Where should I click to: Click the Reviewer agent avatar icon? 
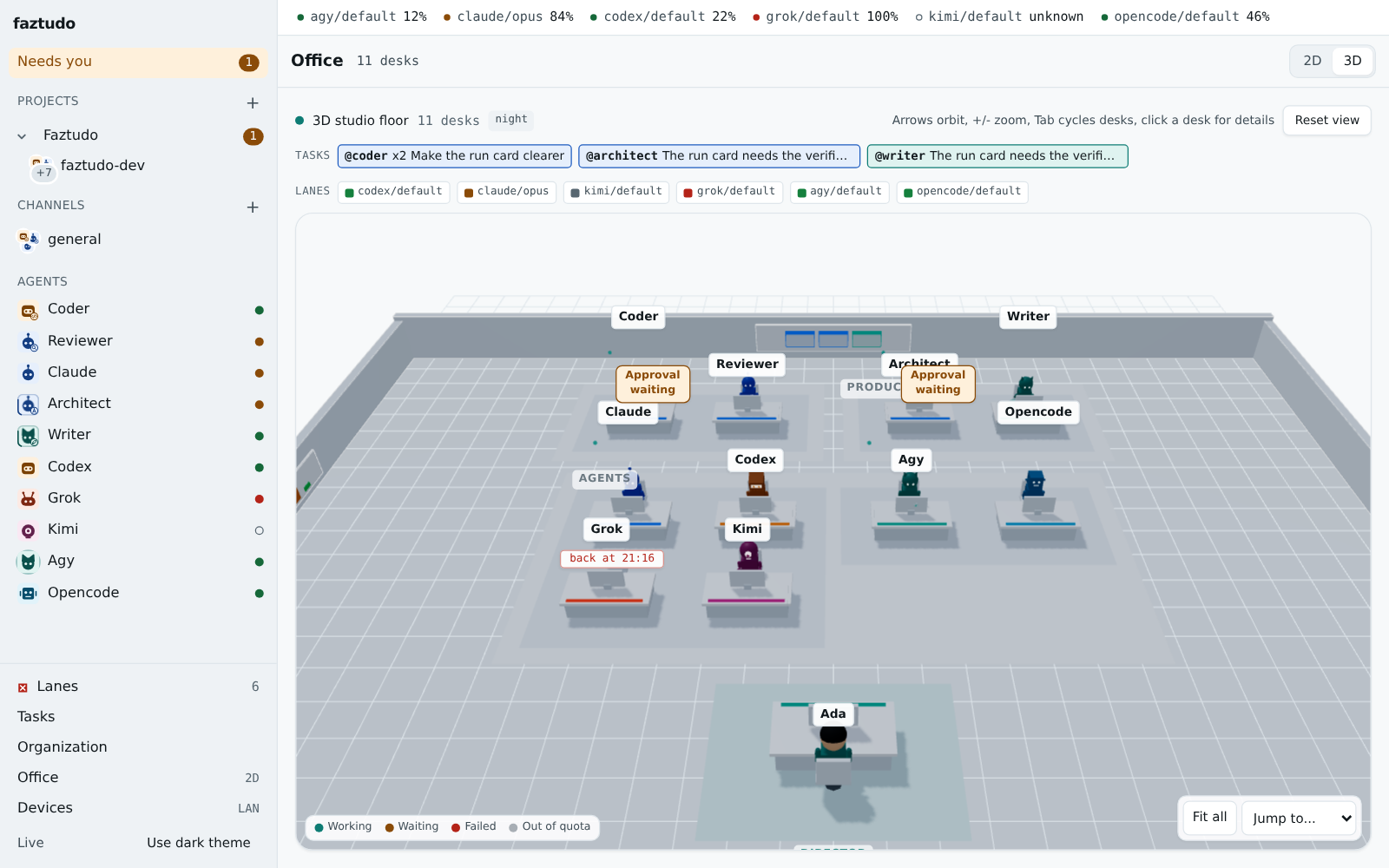coord(29,342)
